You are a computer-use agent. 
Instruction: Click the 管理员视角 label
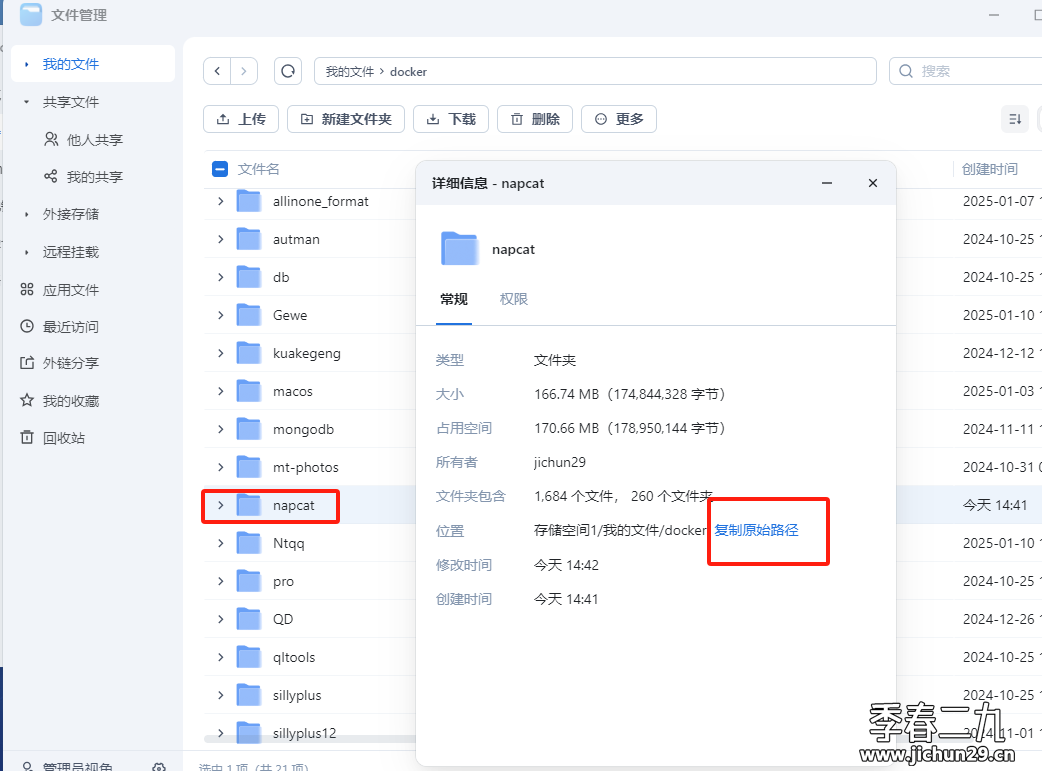click(78, 766)
